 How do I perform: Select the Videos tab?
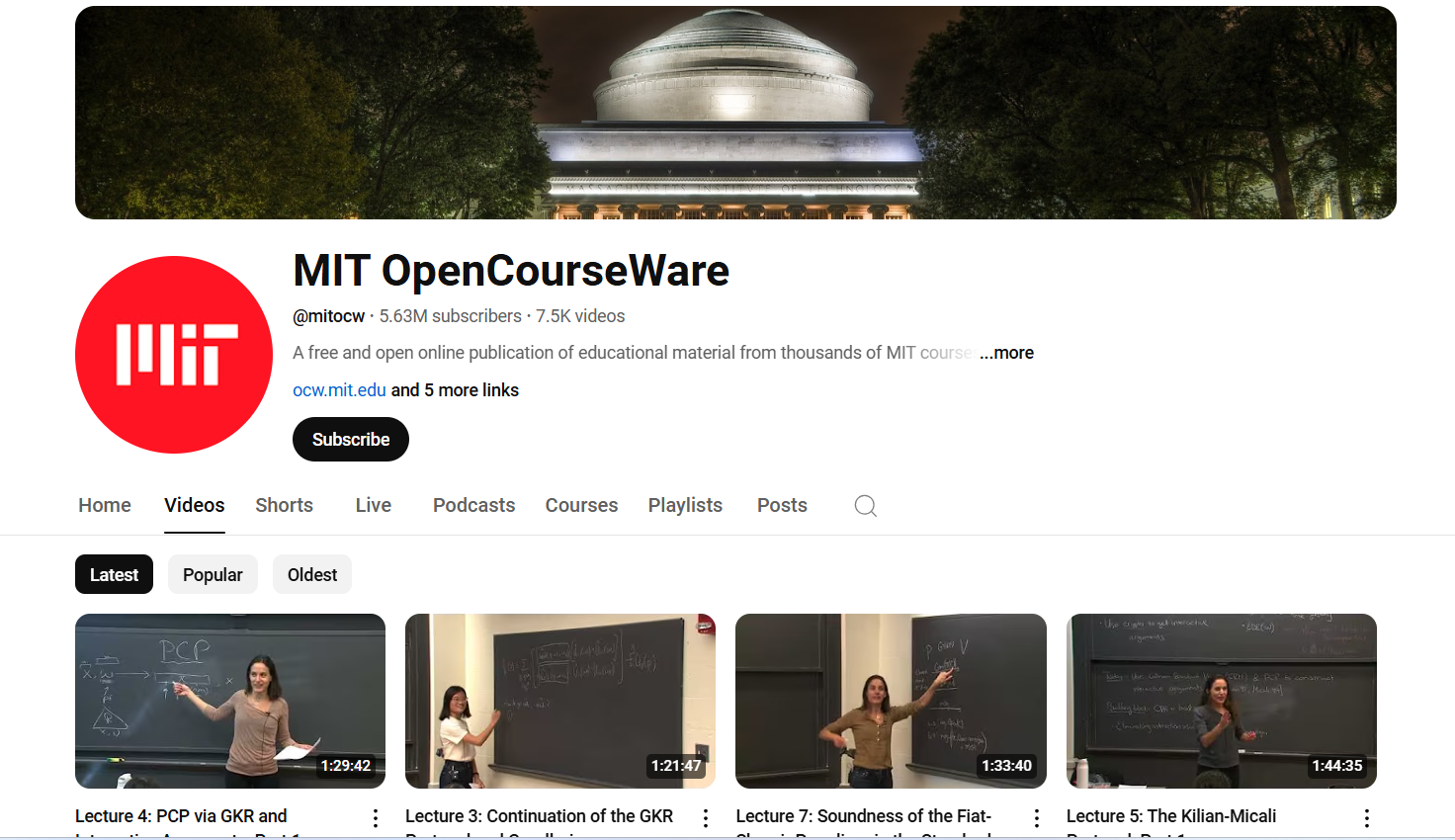click(195, 505)
